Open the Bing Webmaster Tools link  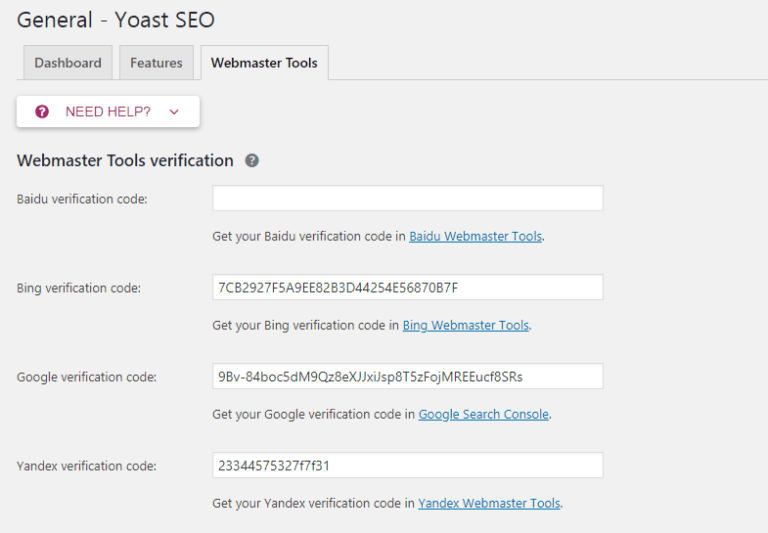[466, 326]
